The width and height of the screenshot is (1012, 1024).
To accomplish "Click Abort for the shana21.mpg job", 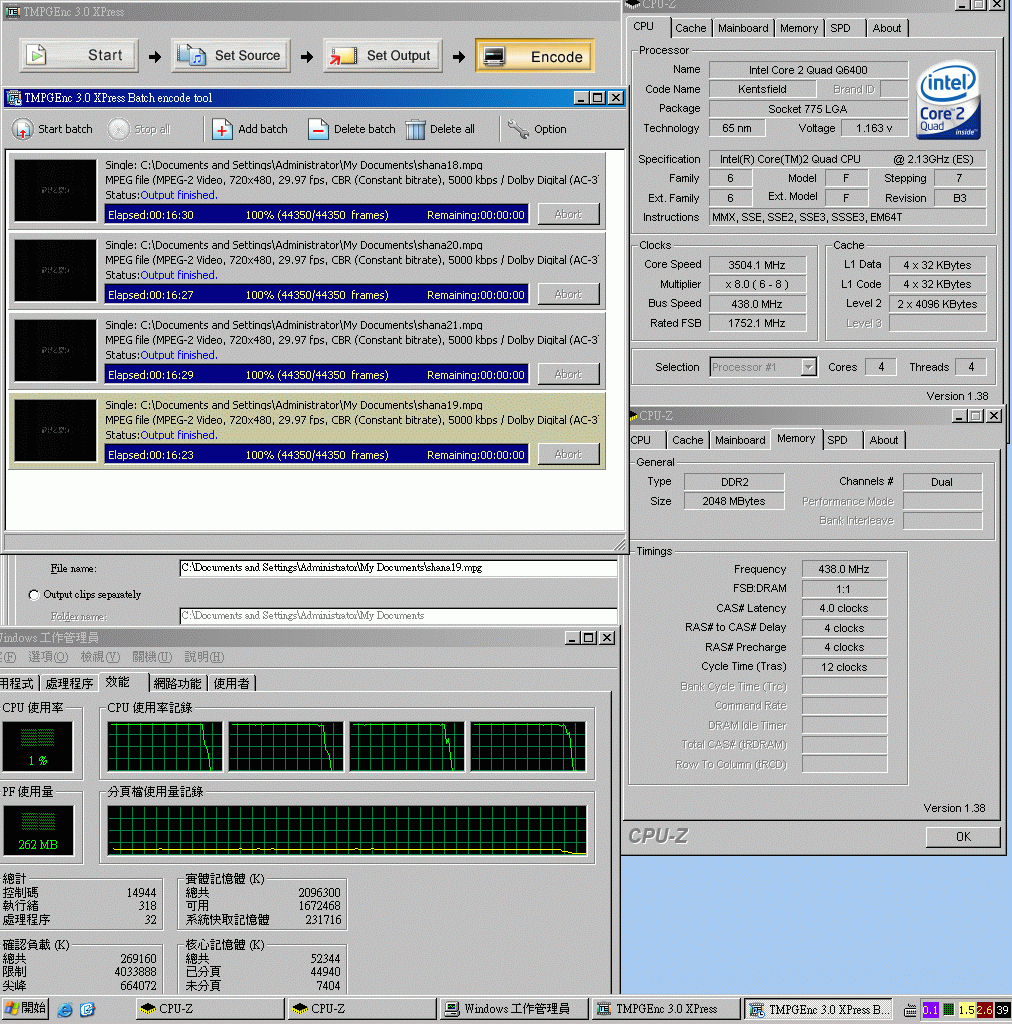I will click(x=568, y=374).
